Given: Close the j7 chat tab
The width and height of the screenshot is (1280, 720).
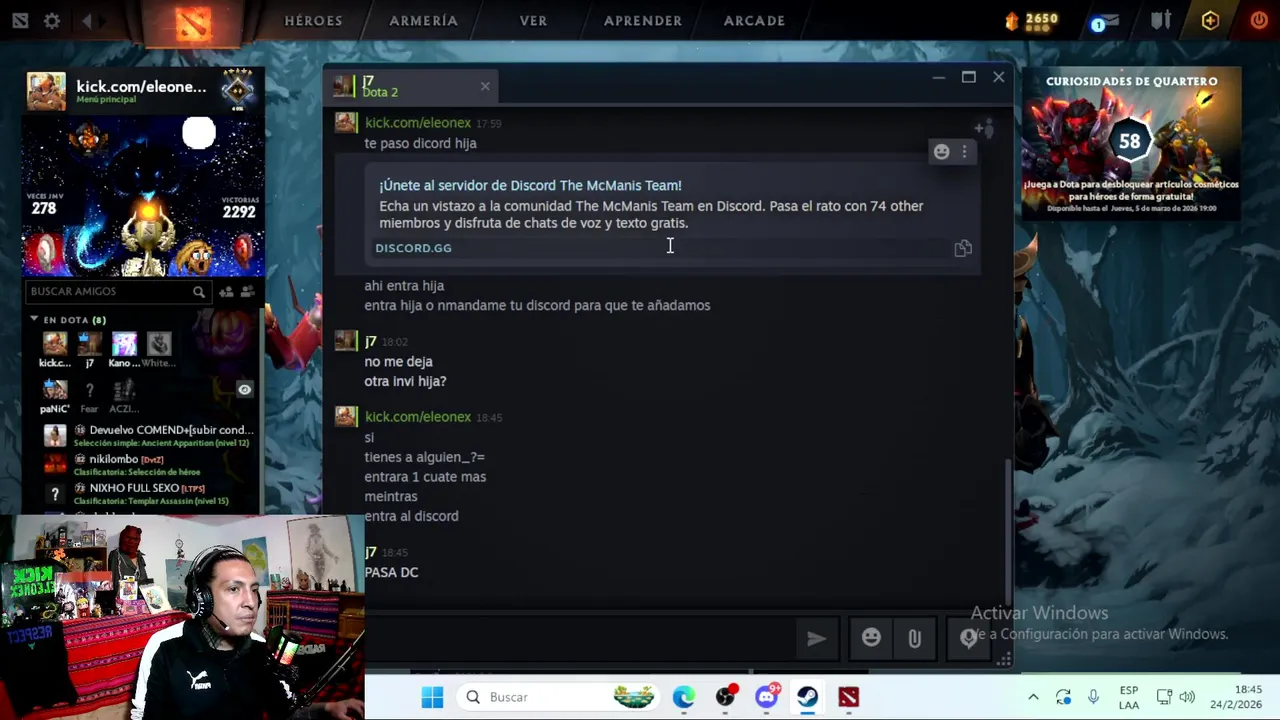Looking at the screenshot, I should point(485,86).
